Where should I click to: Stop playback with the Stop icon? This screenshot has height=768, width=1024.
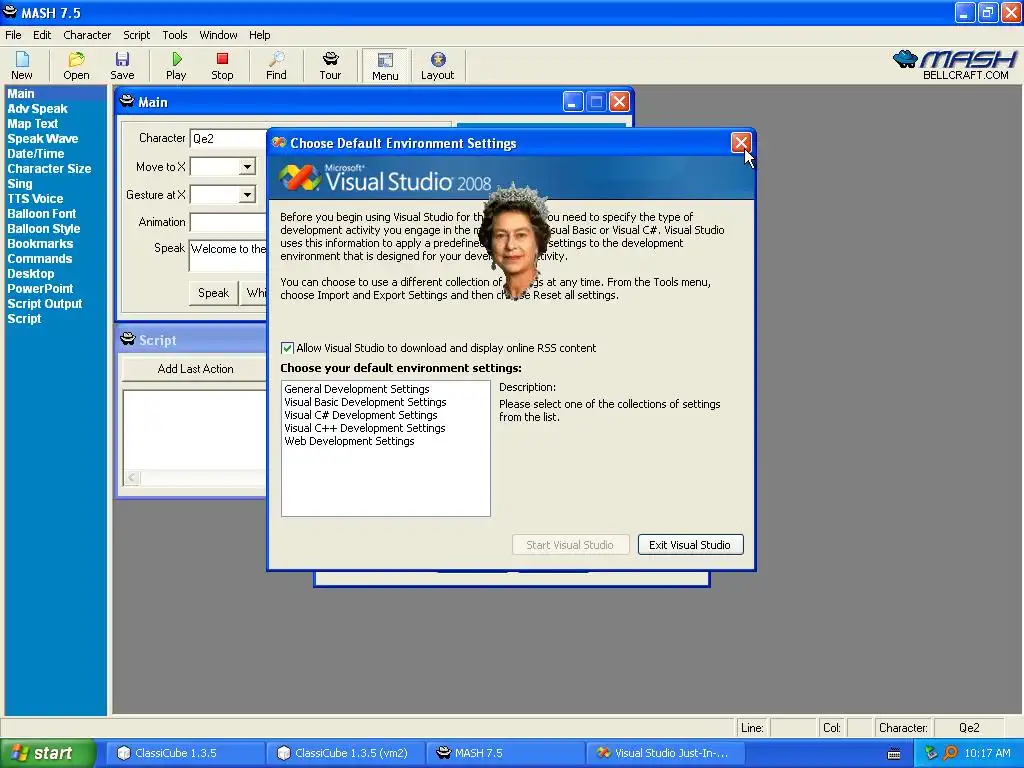[222, 65]
